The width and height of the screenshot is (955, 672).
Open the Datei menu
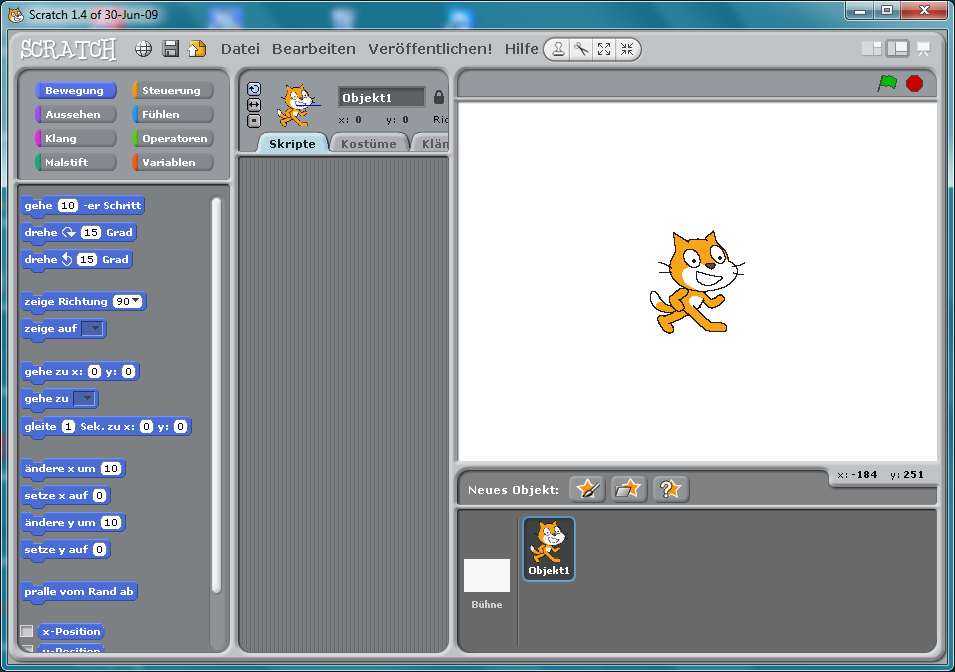point(240,49)
